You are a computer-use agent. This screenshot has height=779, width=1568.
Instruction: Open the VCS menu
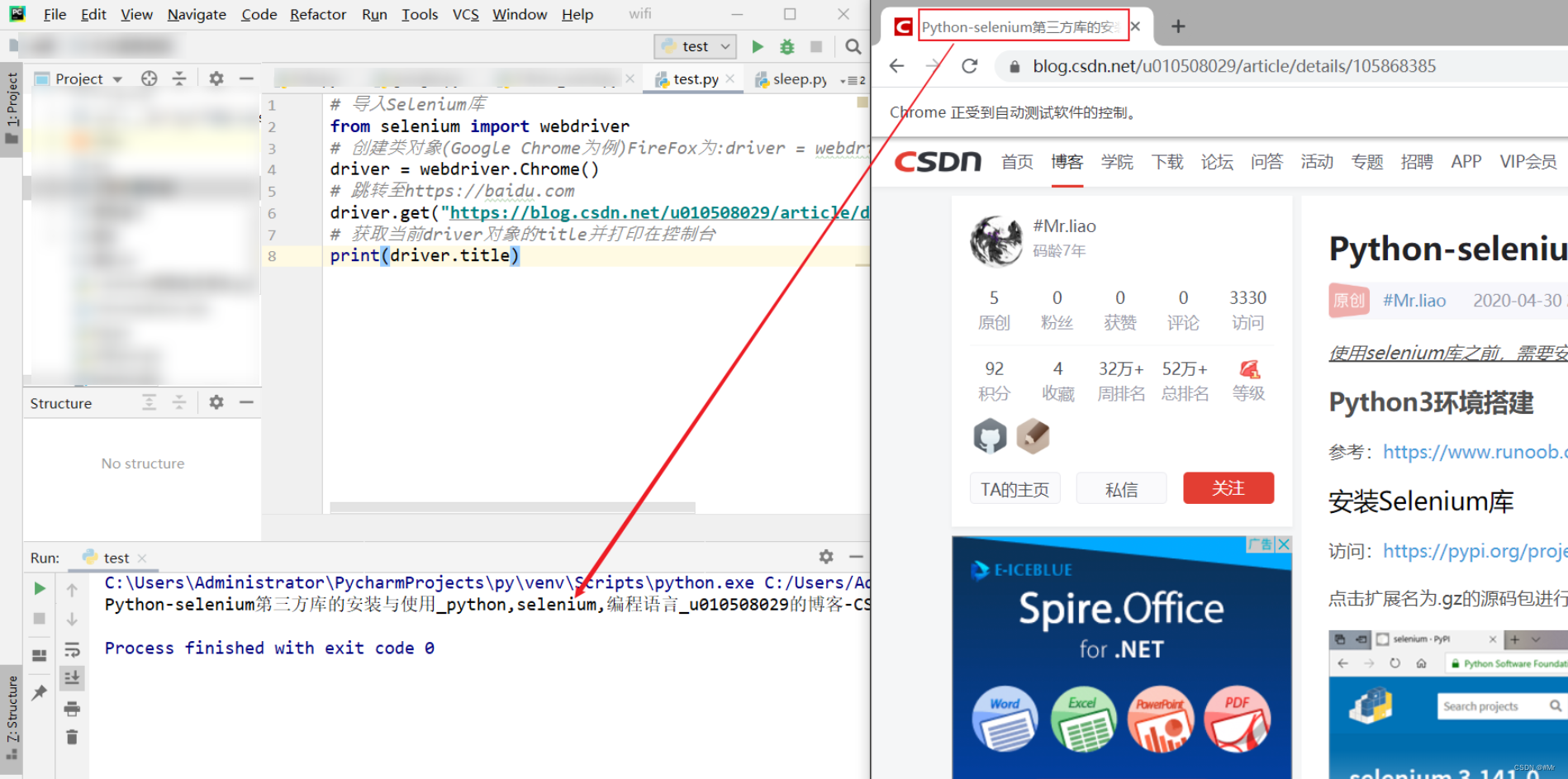pyautogui.click(x=466, y=14)
